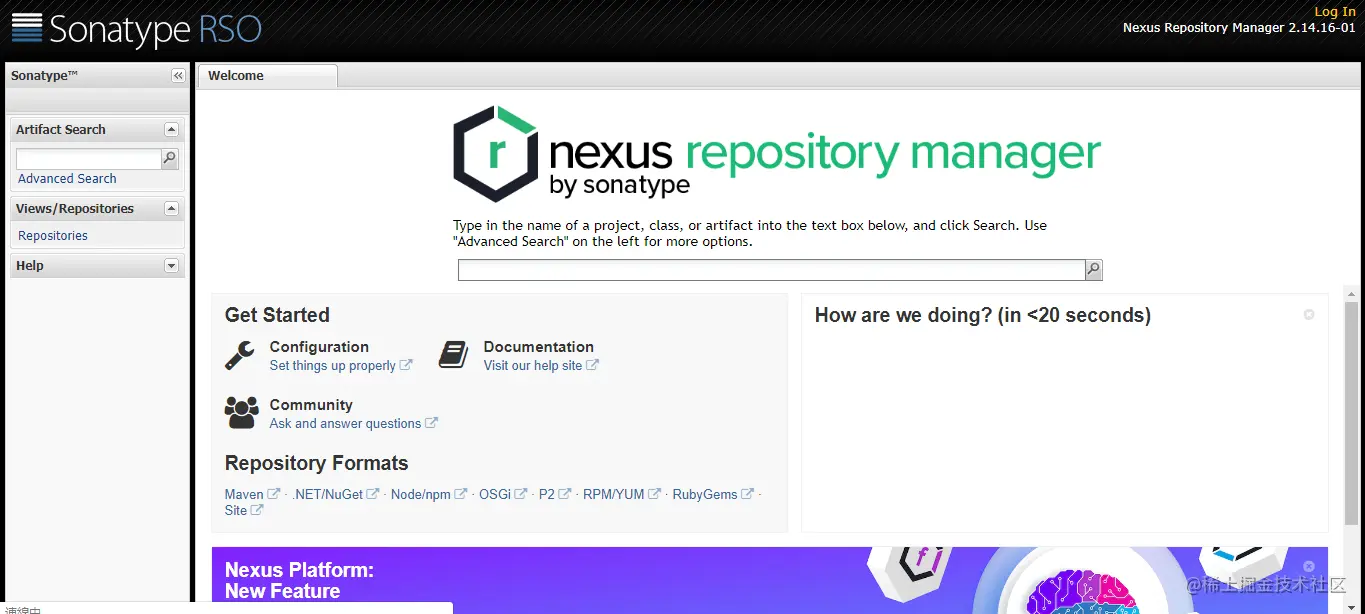The image size is (1365, 614).
Task: Open Ask and answer questions link
Action: pos(345,424)
